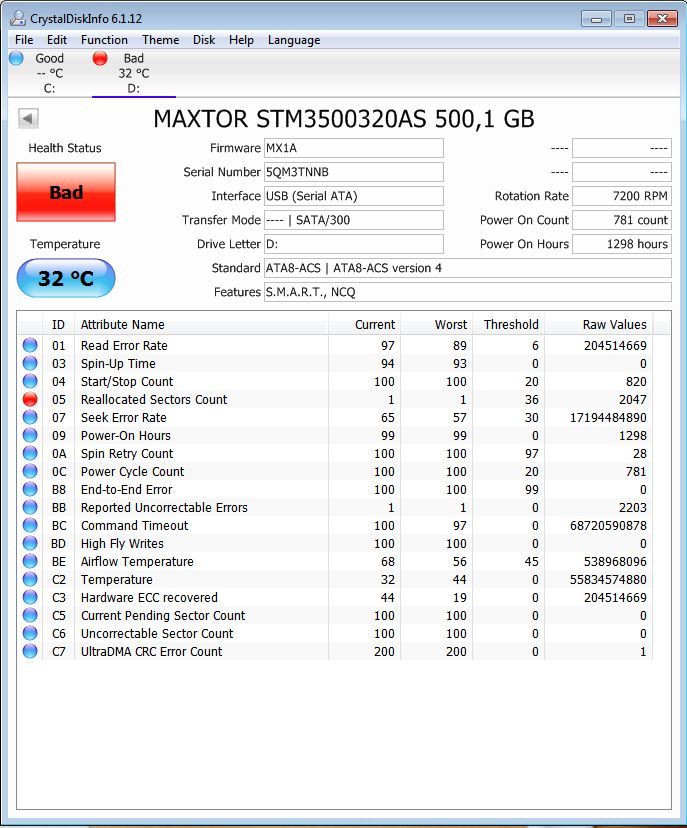The image size is (687, 828).
Task: Open the Disk menu
Action: pyautogui.click(x=204, y=40)
